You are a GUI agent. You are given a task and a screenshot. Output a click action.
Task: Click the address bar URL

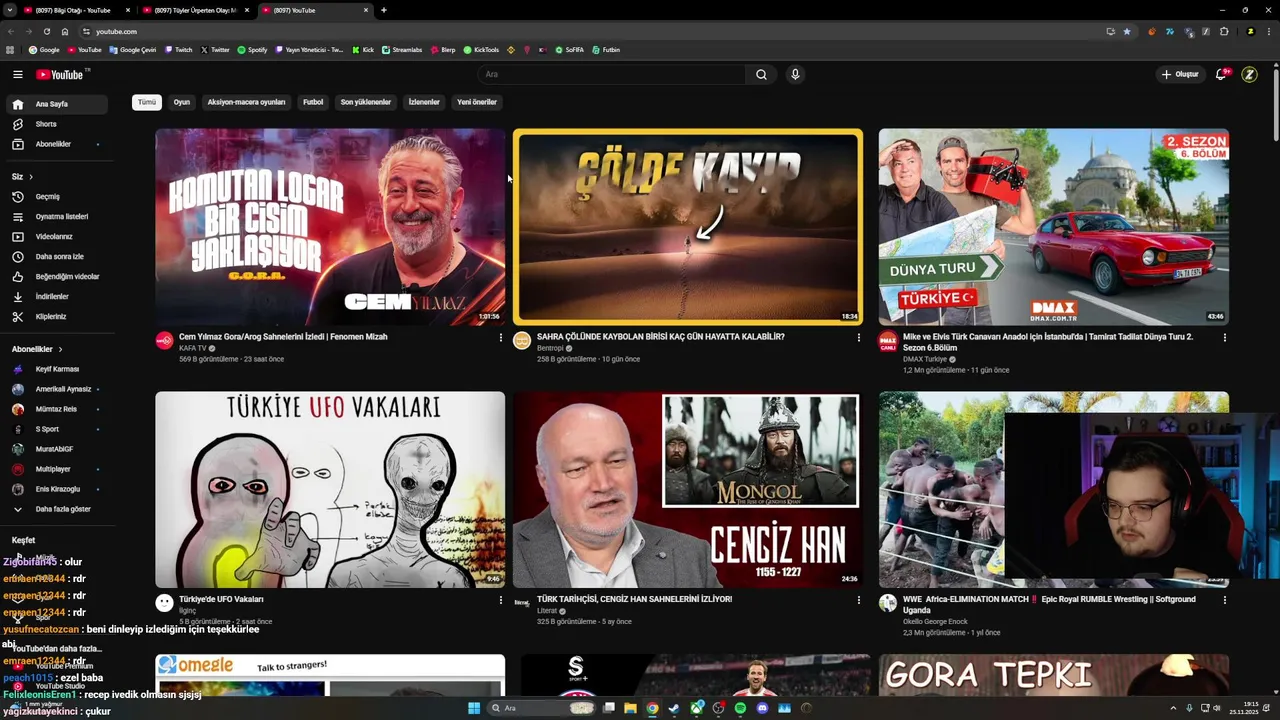(x=116, y=31)
